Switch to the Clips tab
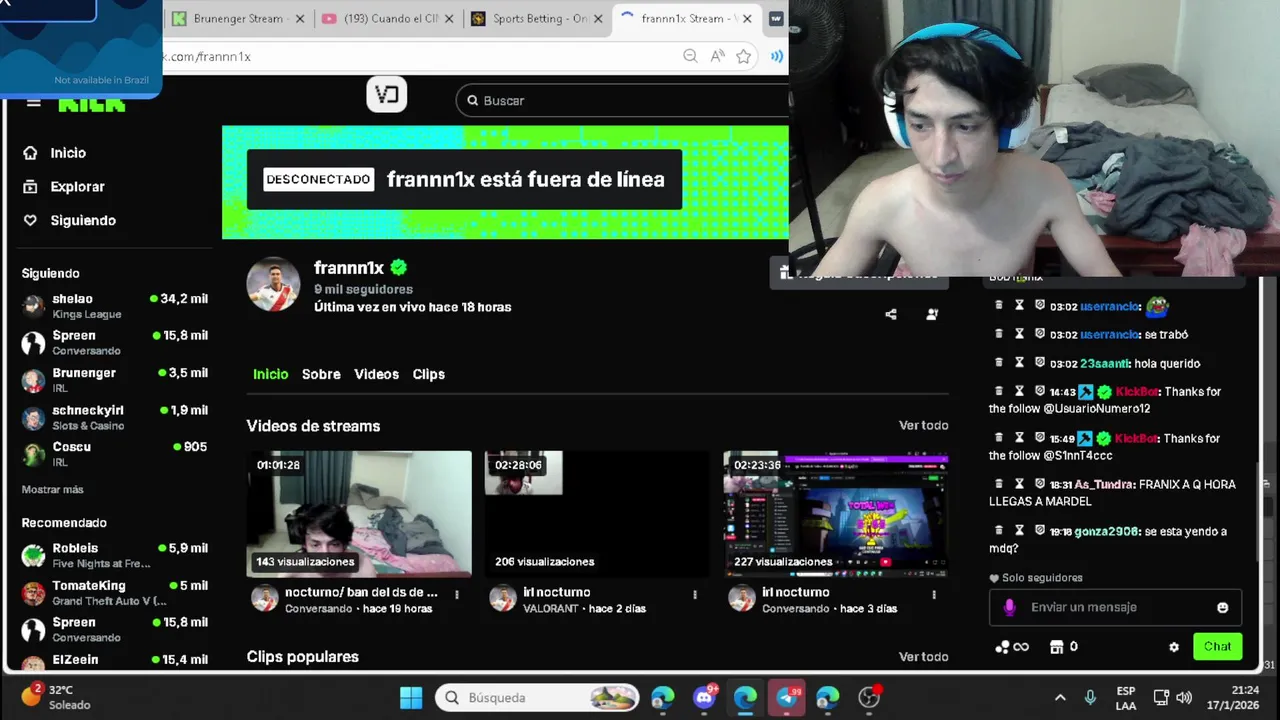Screen dimensions: 1280x720 point(428,374)
